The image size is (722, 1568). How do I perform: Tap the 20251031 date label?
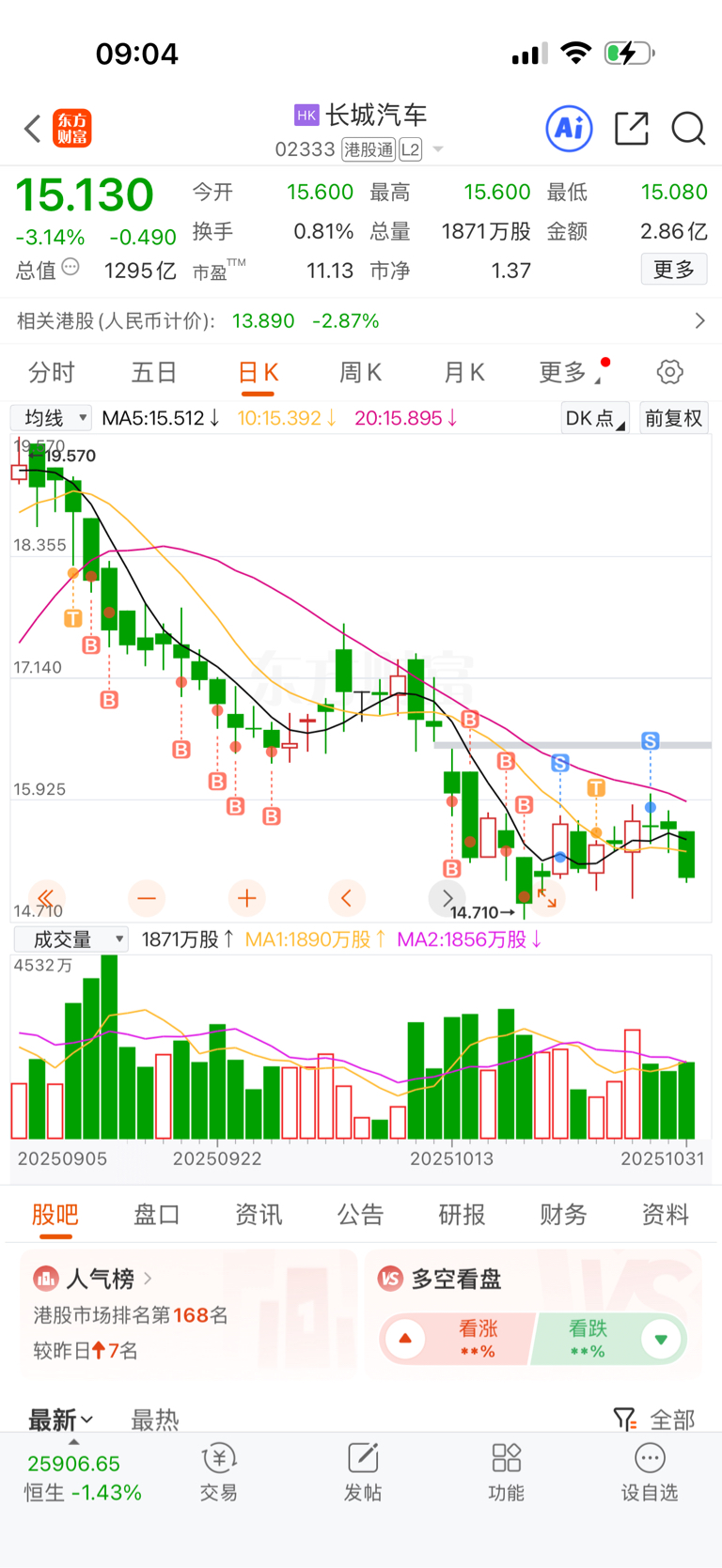(x=663, y=1158)
